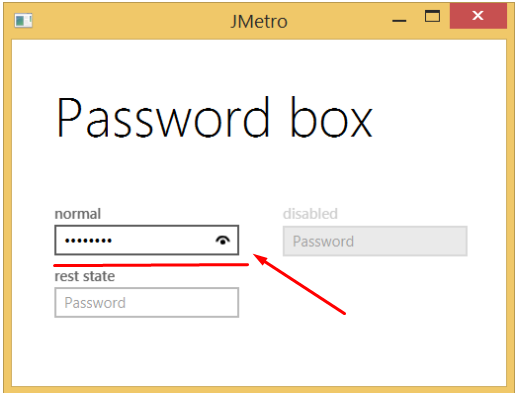The width and height of the screenshot is (520, 393).
Task: Maximize the JMetro window
Action: [x=432, y=16]
